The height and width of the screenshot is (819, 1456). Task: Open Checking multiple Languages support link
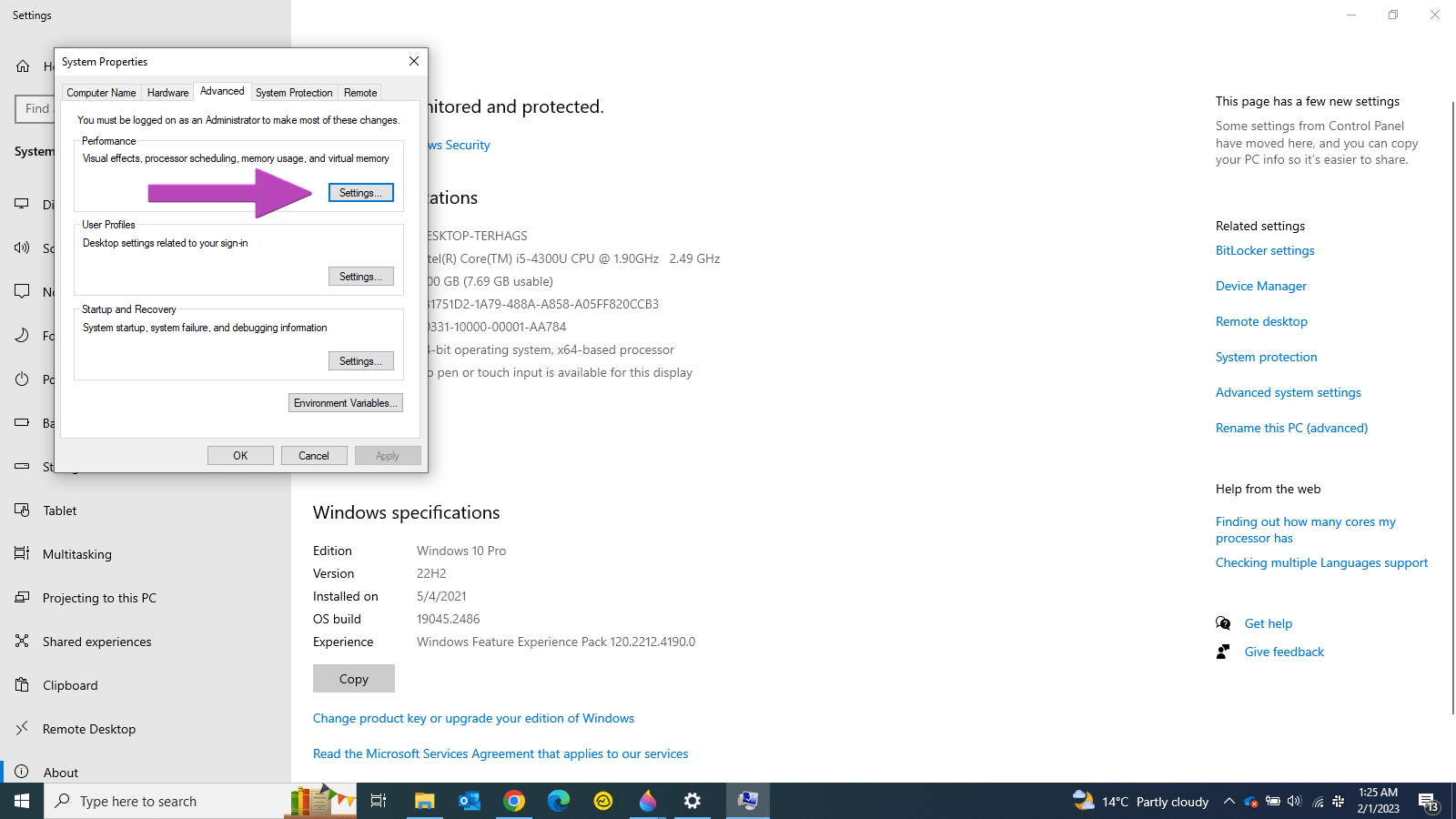[1321, 562]
